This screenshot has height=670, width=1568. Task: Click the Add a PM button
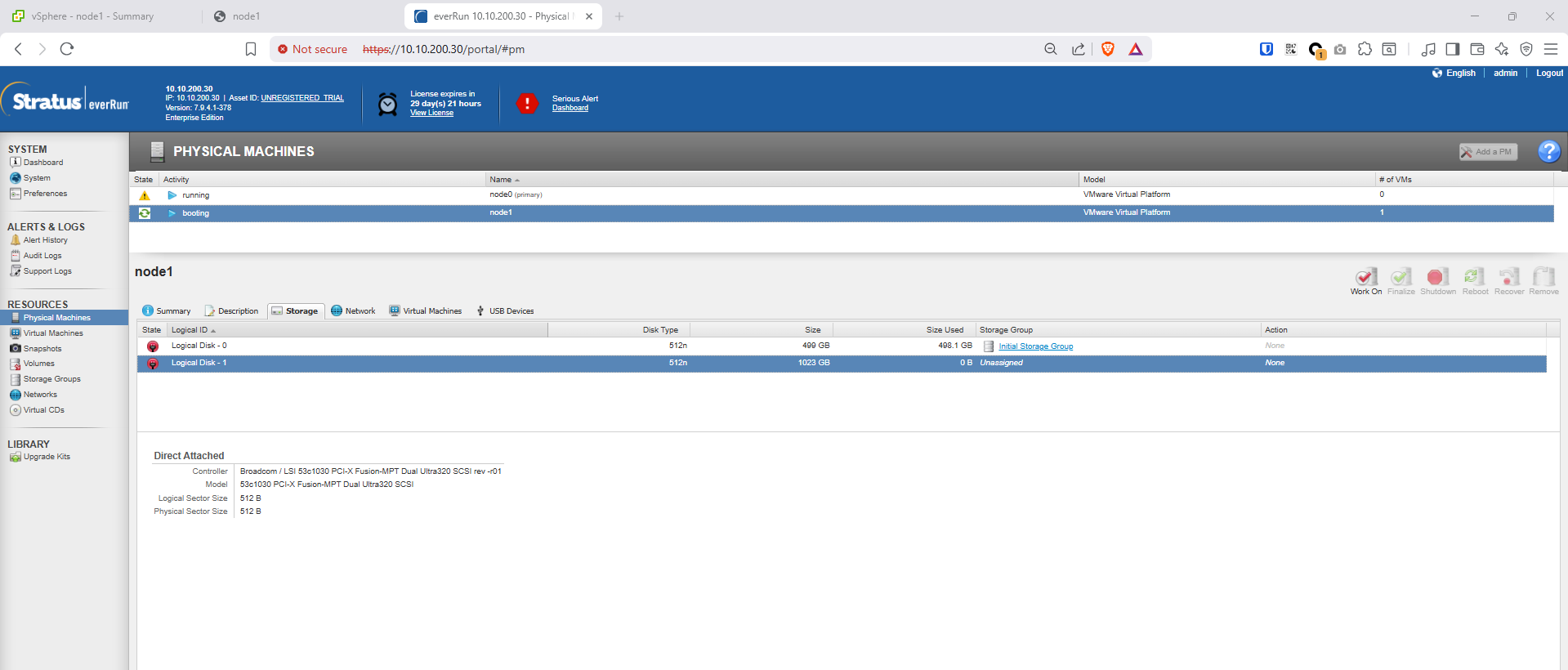point(1488,152)
